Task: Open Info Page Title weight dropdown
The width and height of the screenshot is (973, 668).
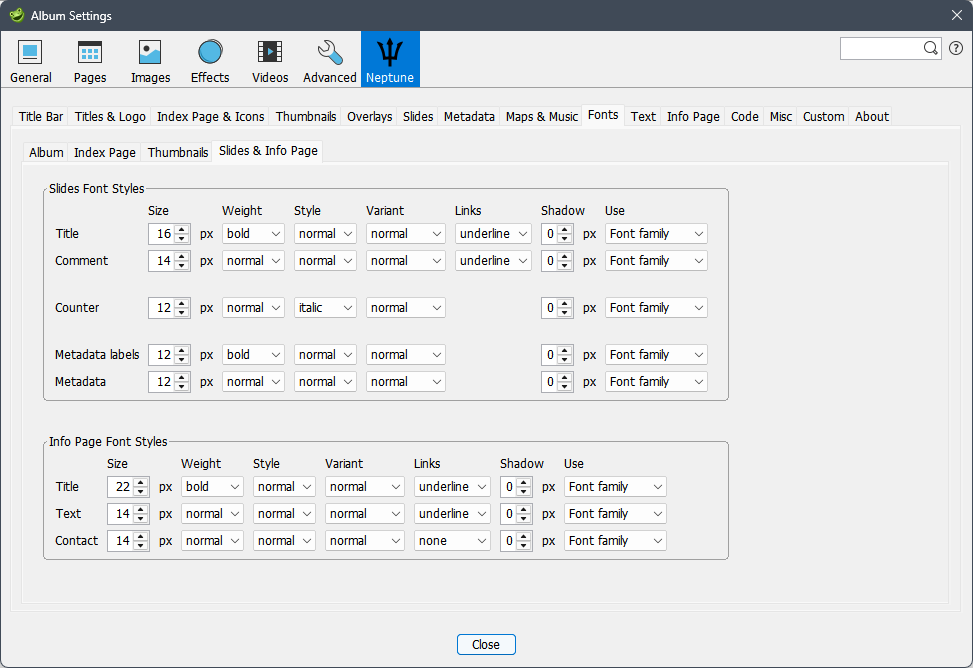Action: pos(212,487)
